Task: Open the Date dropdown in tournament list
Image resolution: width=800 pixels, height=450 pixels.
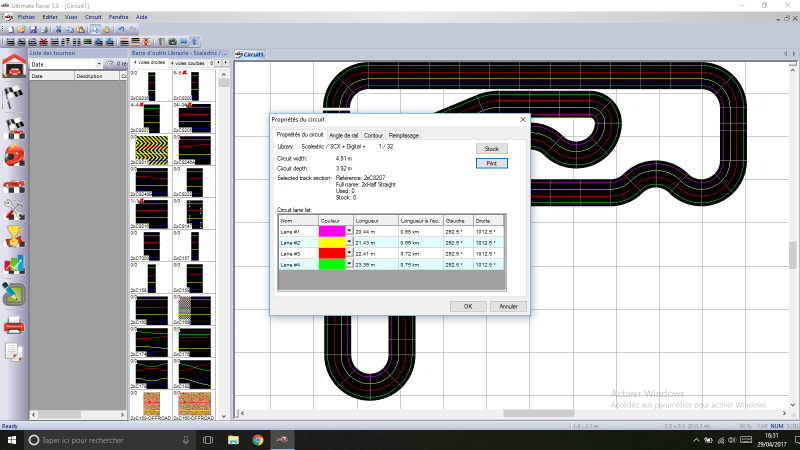Action: click(97, 64)
